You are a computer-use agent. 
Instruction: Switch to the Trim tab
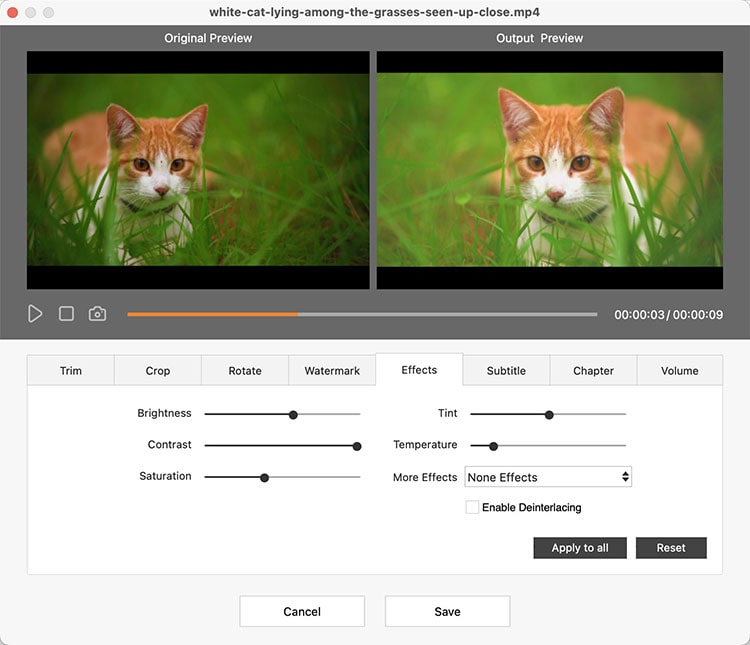71,370
